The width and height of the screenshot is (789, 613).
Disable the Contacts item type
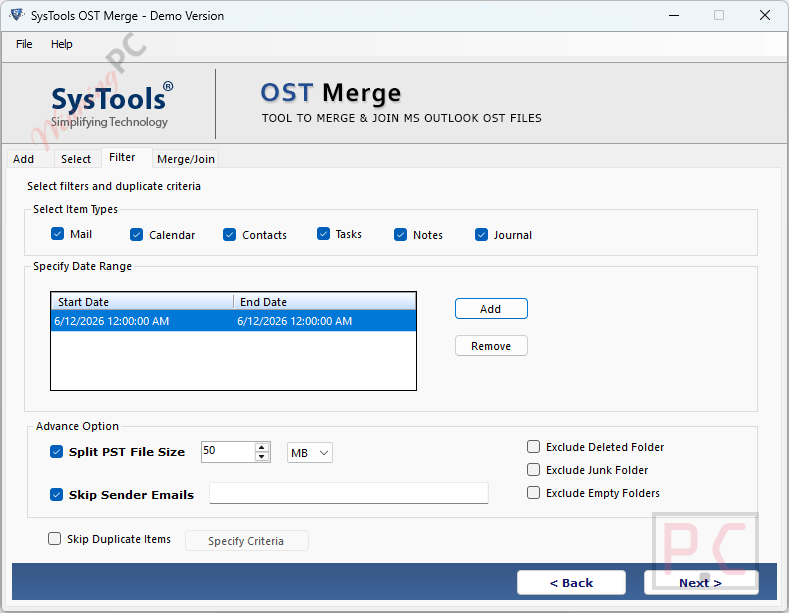pos(229,235)
